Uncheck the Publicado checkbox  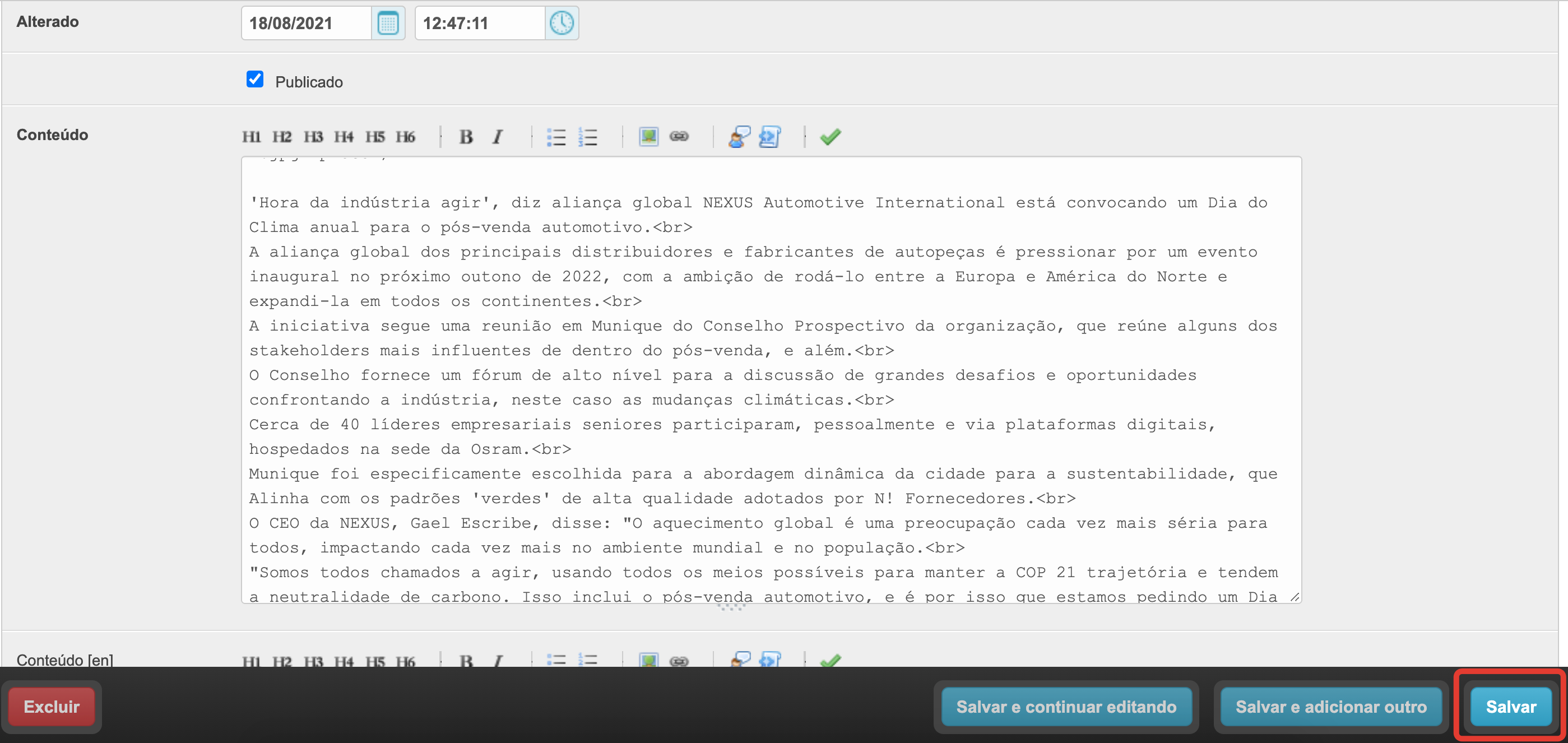[x=255, y=80]
